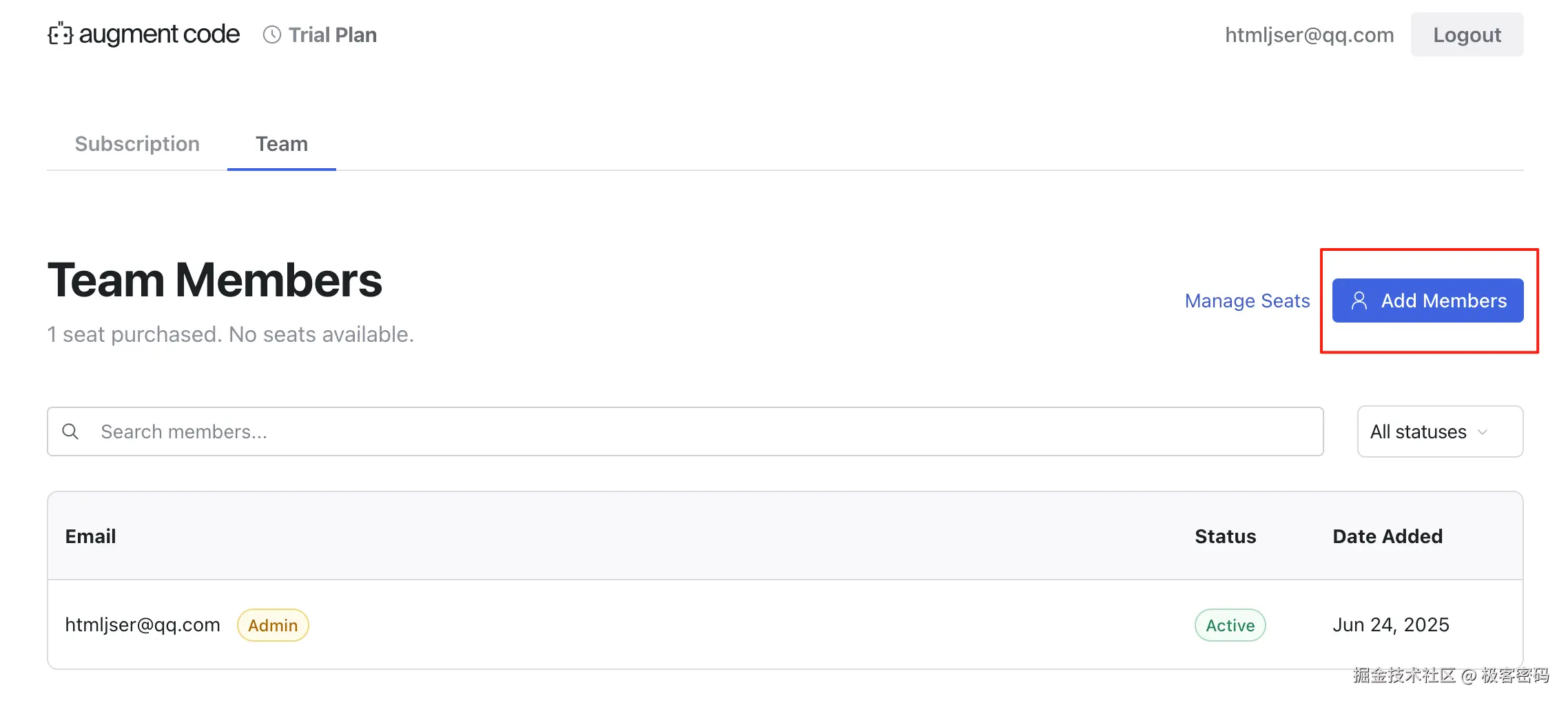Focus the Search members input field
The width and height of the screenshot is (1568, 703).
[689, 431]
